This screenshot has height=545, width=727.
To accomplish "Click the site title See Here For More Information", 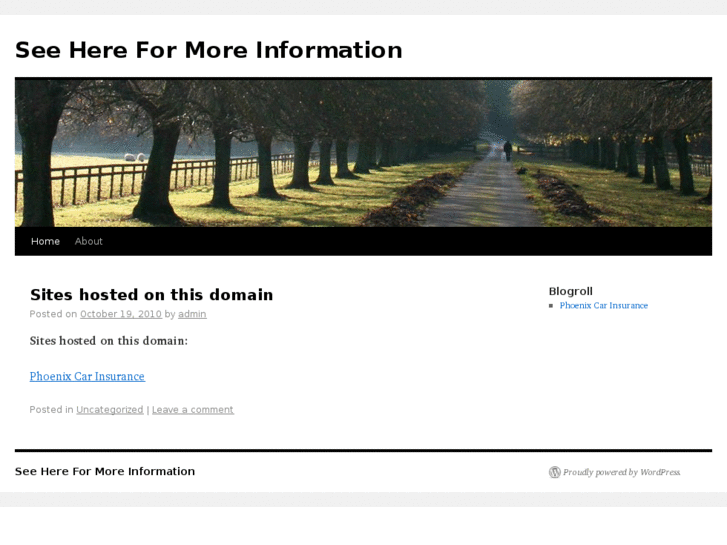I will (x=209, y=50).
